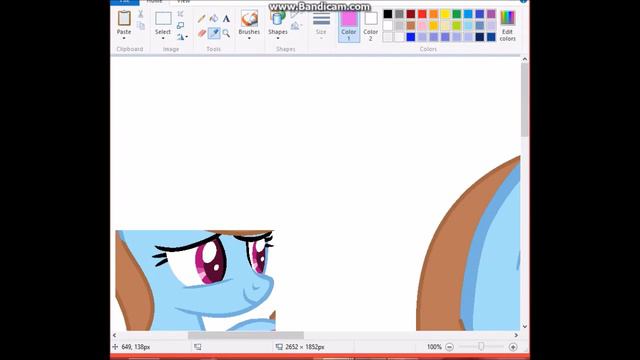
Task: Open the Select dropdown arrow
Action: 163,38
